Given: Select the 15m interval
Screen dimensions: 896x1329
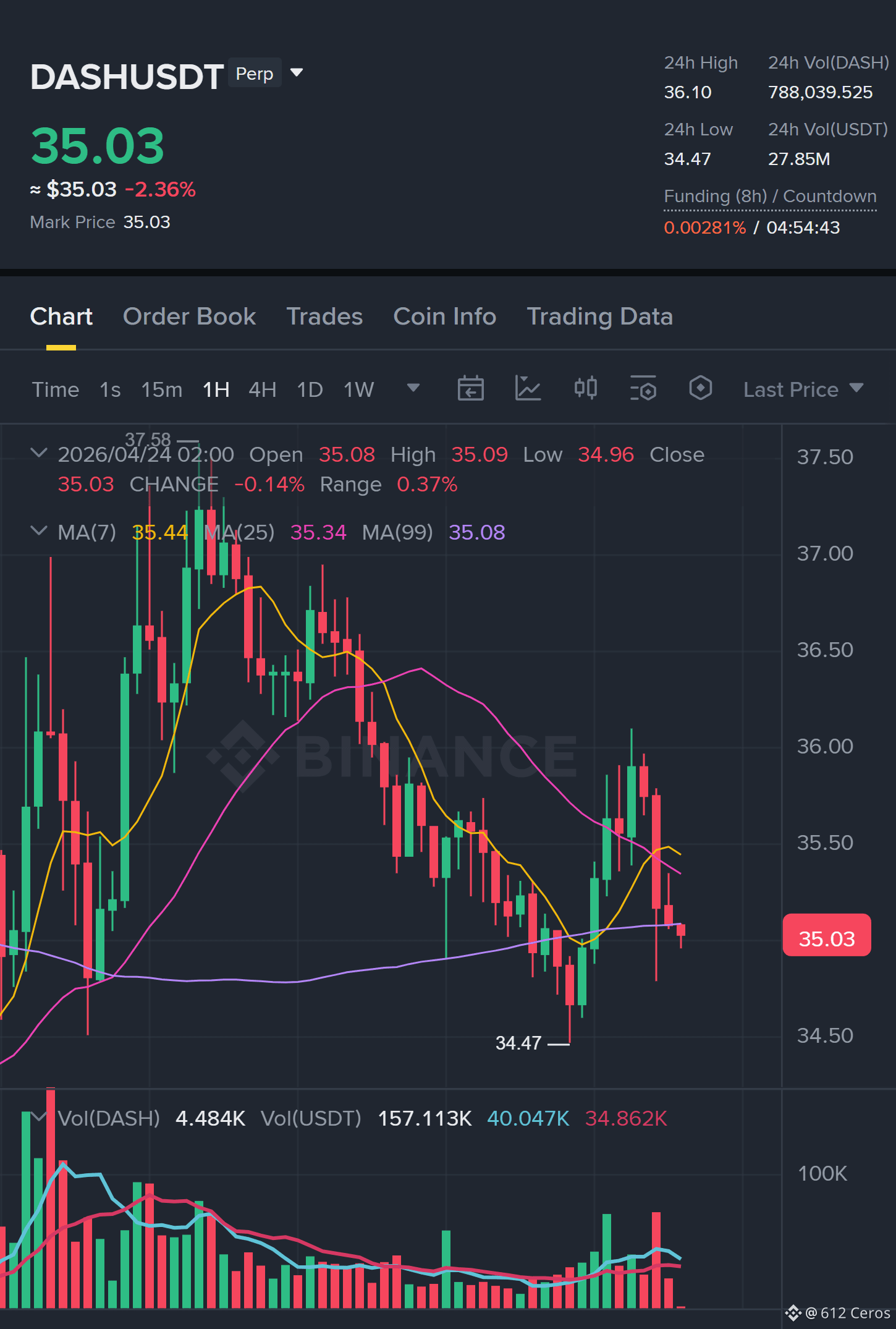Looking at the screenshot, I should [x=161, y=389].
